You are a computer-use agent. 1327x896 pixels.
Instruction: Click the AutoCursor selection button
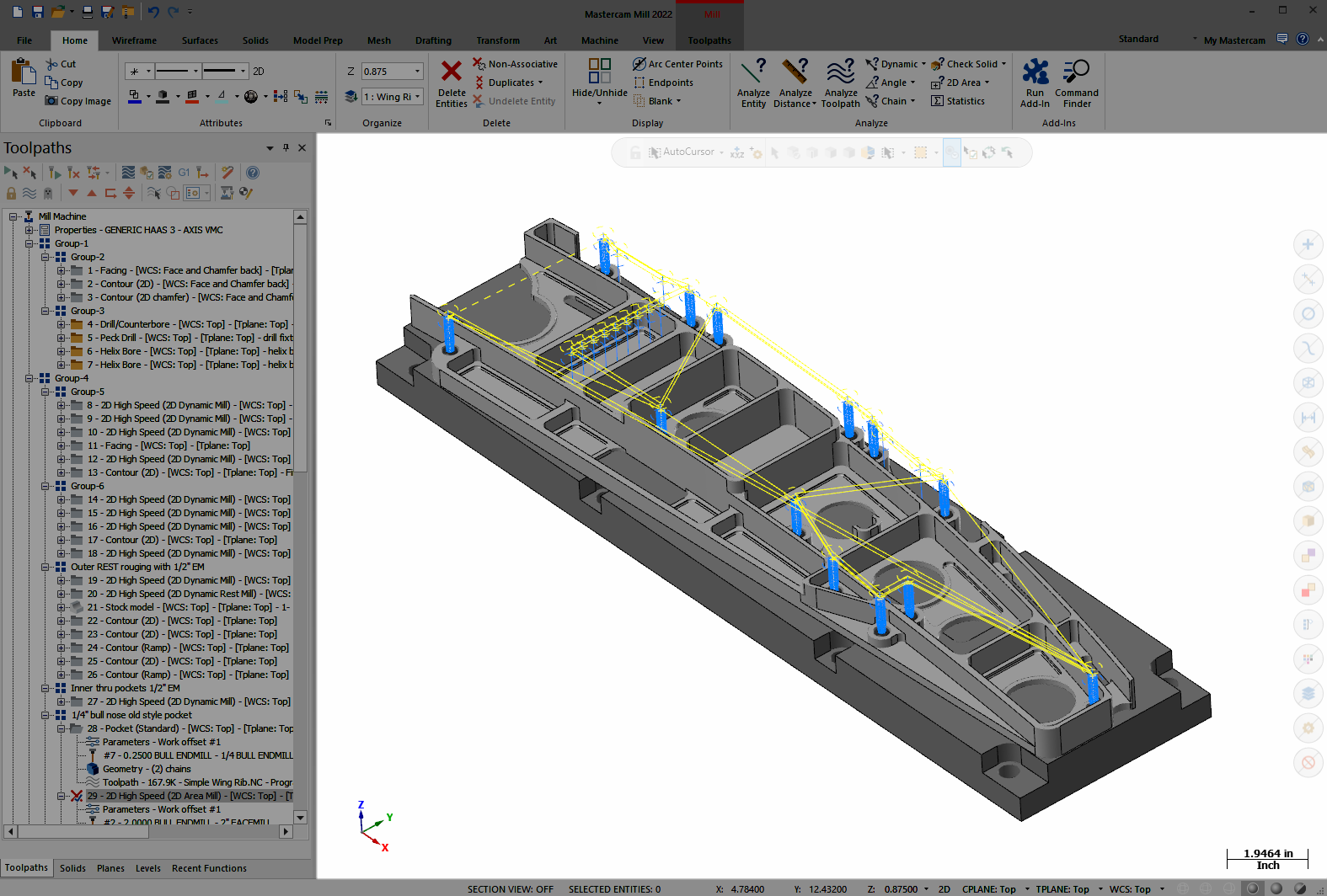tap(682, 152)
